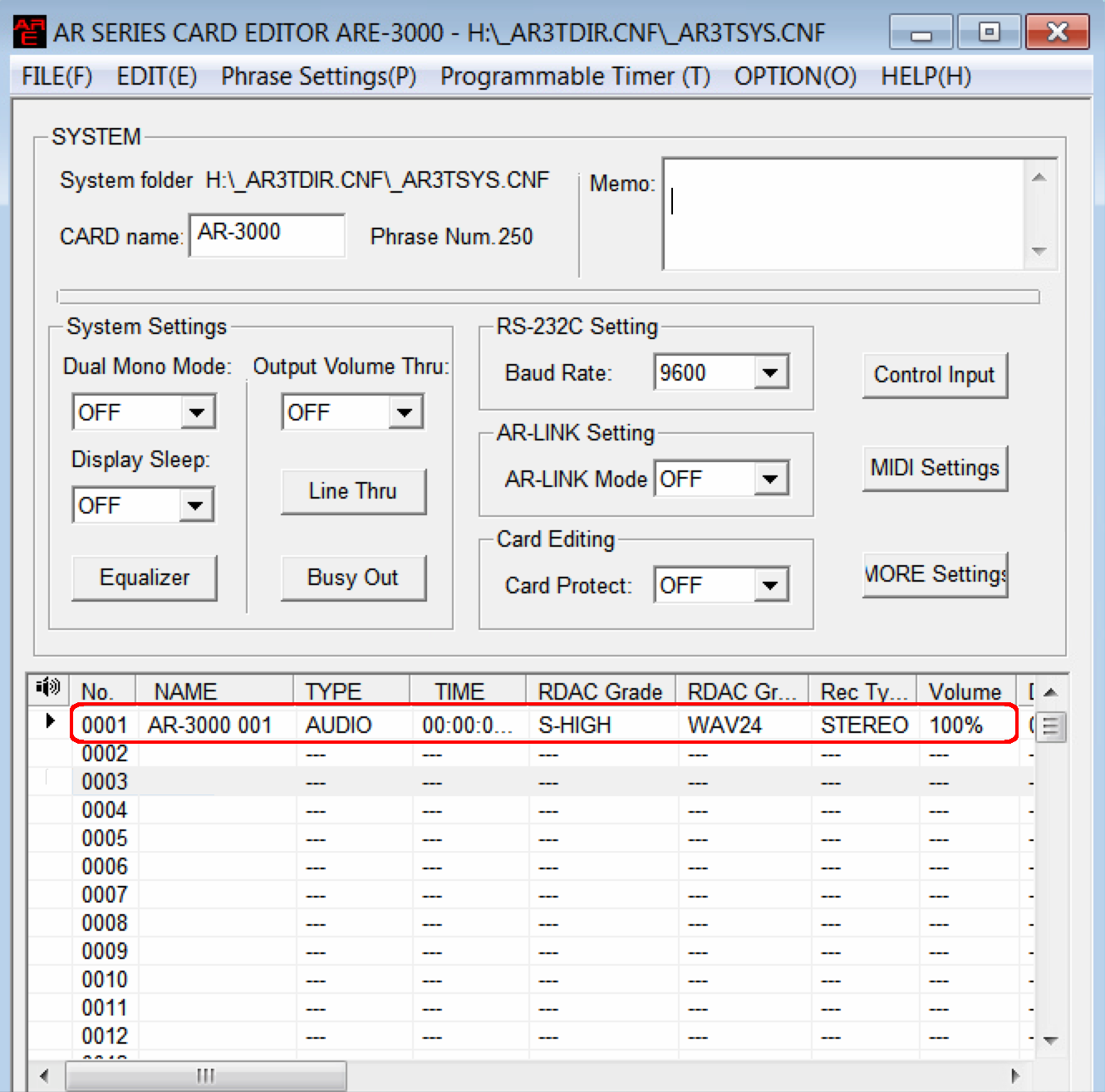Expand the Dual Mono Mode dropdown
This screenshot has width=1105, height=1092.
pos(198,412)
